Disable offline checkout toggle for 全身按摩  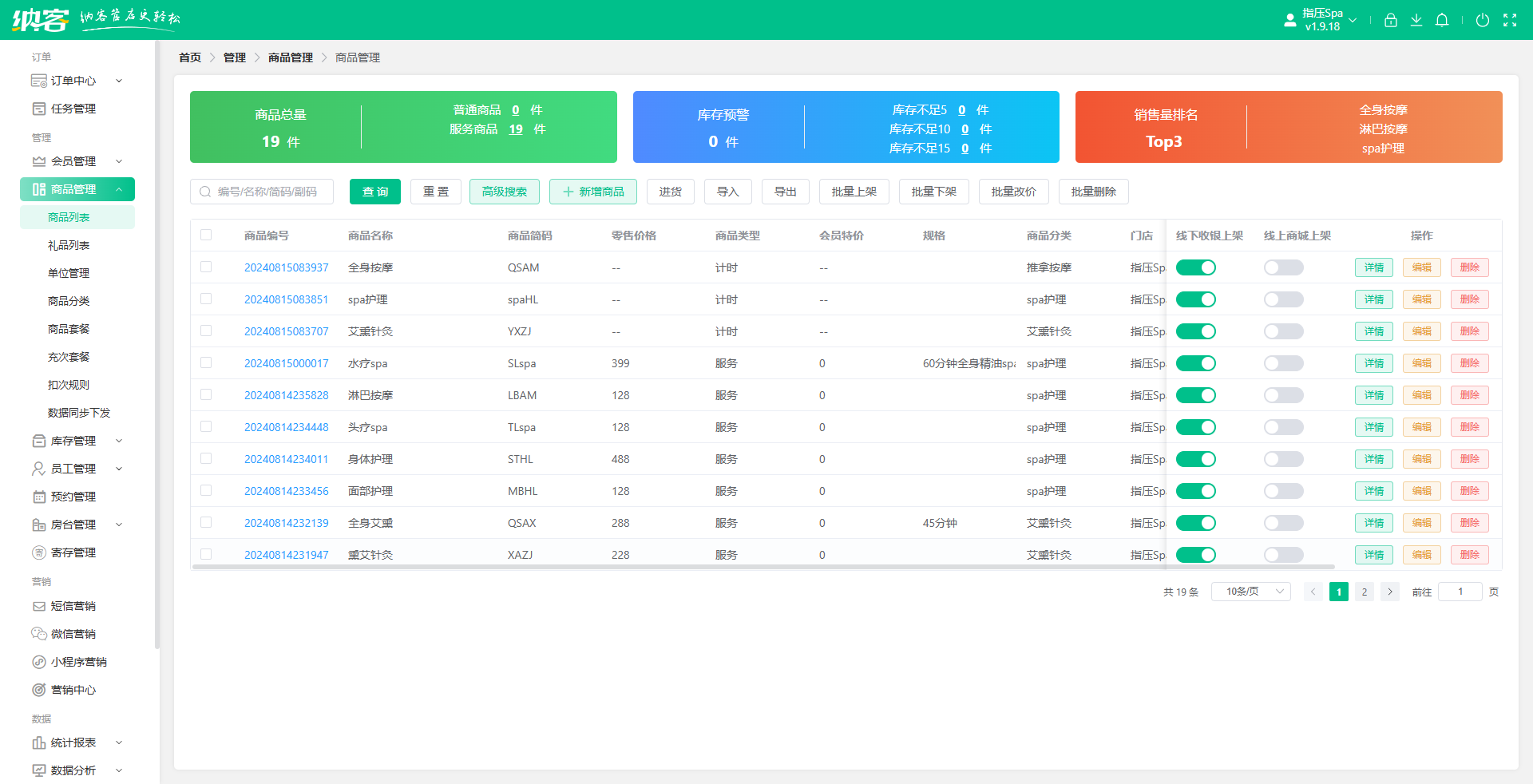point(1195,267)
